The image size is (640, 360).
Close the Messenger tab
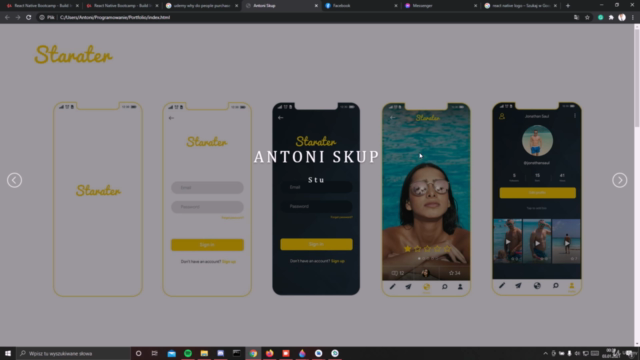coord(475,6)
